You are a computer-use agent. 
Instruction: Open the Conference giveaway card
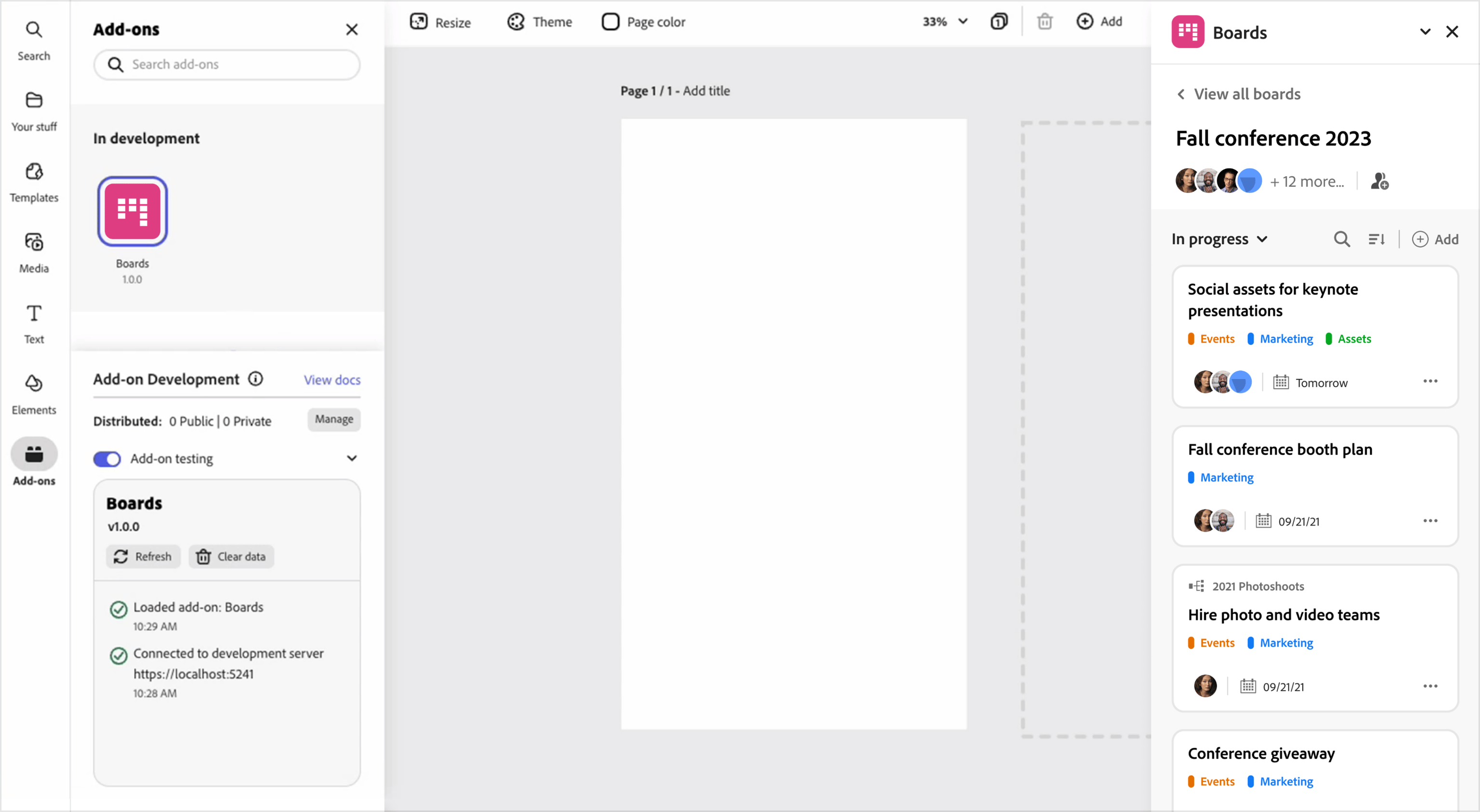(1315, 770)
